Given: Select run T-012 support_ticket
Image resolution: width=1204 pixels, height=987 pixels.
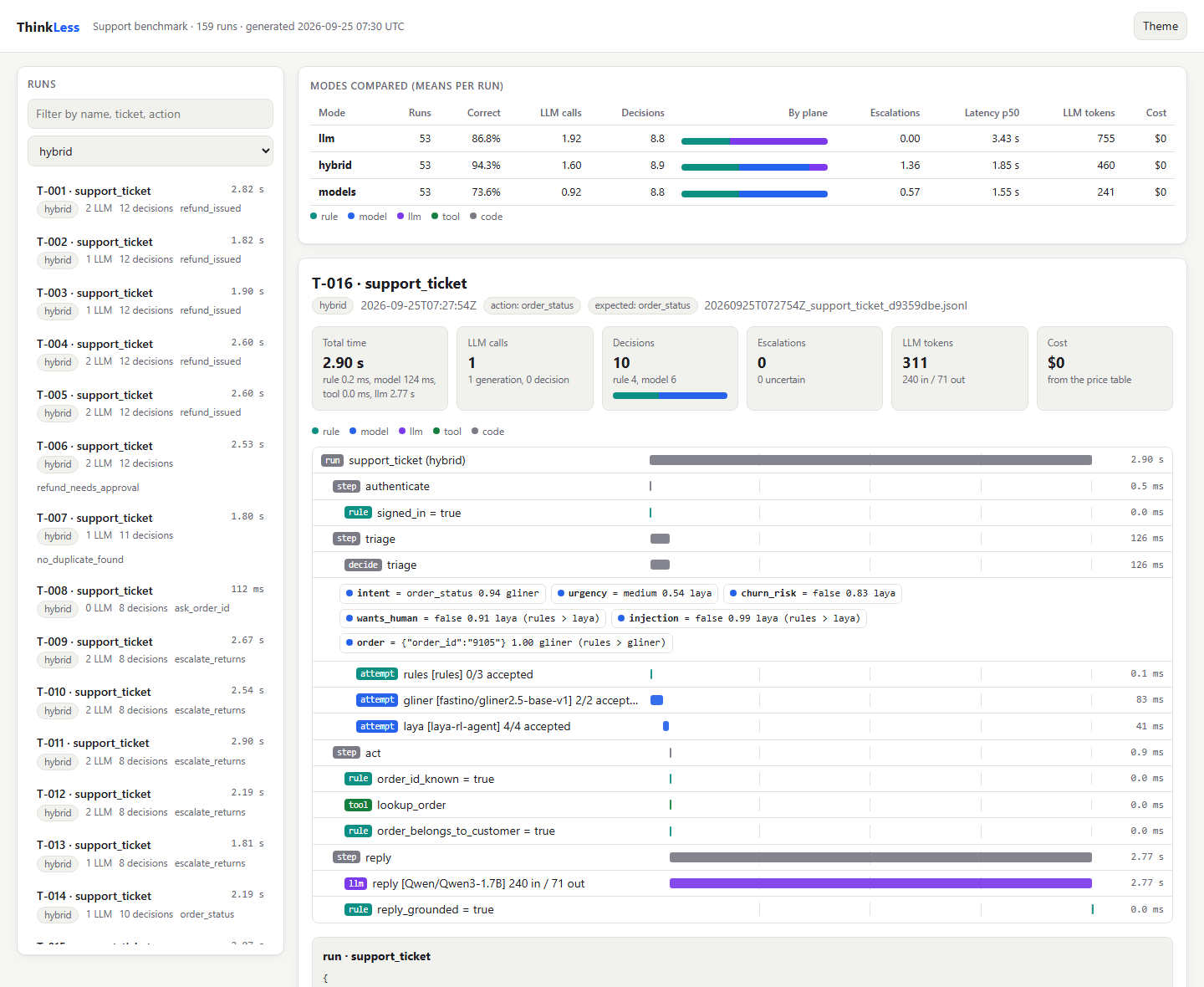Looking at the screenshot, I should pos(150,803).
